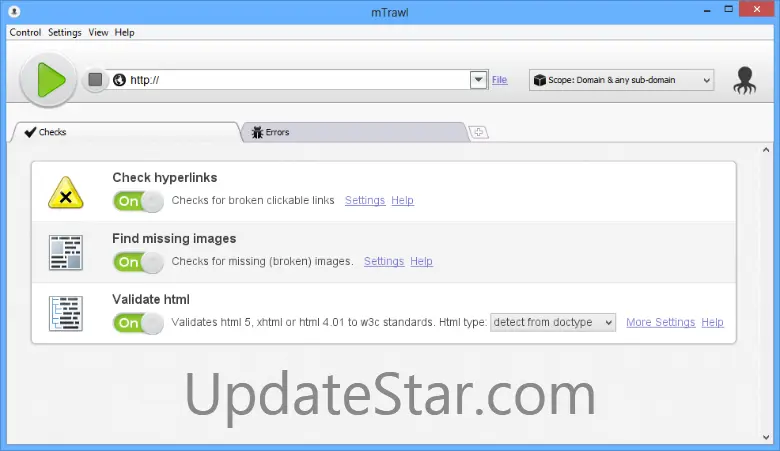Add a new tab with the plus icon

click(x=479, y=132)
